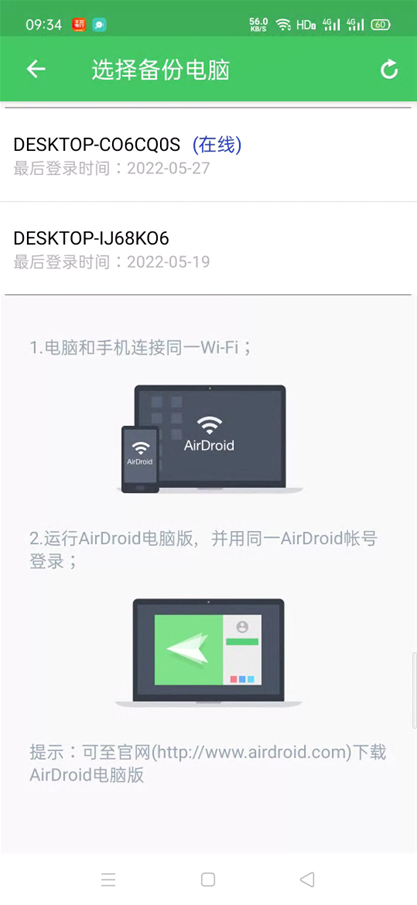Click the page scrollbar on right edge
The image size is (417, 905).
click(414, 690)
